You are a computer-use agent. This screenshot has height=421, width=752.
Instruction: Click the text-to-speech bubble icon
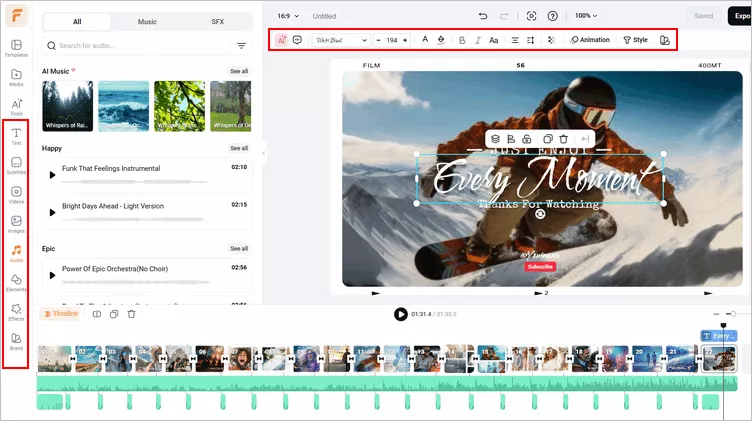(297, 40)
